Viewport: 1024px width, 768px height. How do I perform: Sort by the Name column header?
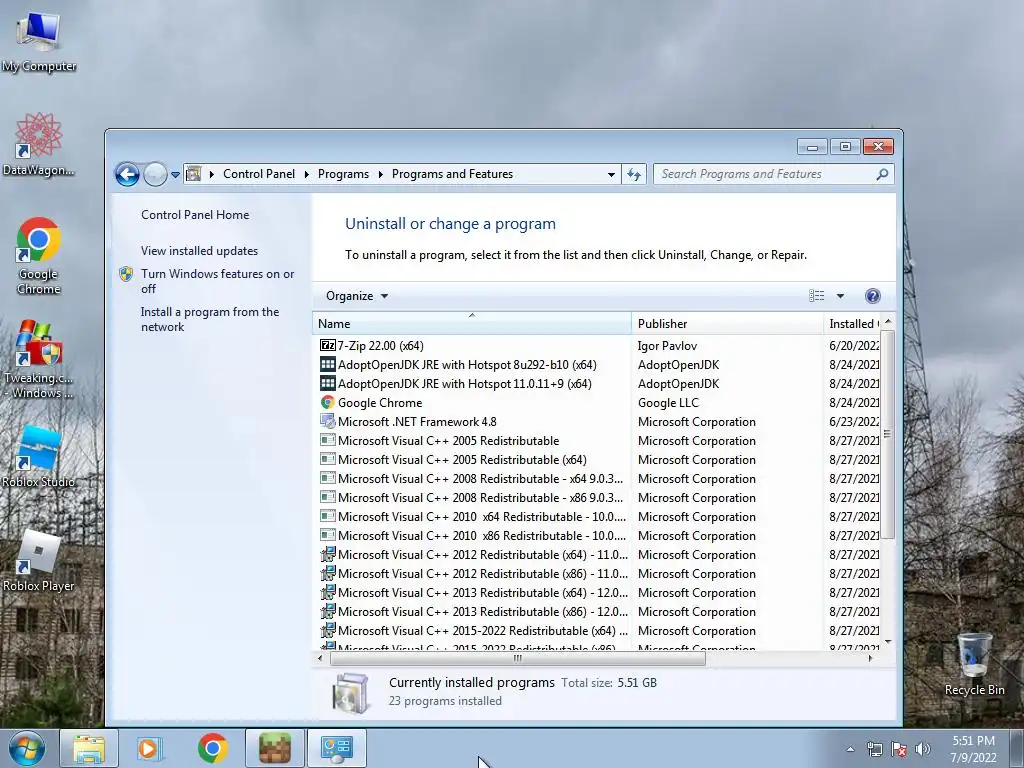pyautogui.click(x=472, y=323)
